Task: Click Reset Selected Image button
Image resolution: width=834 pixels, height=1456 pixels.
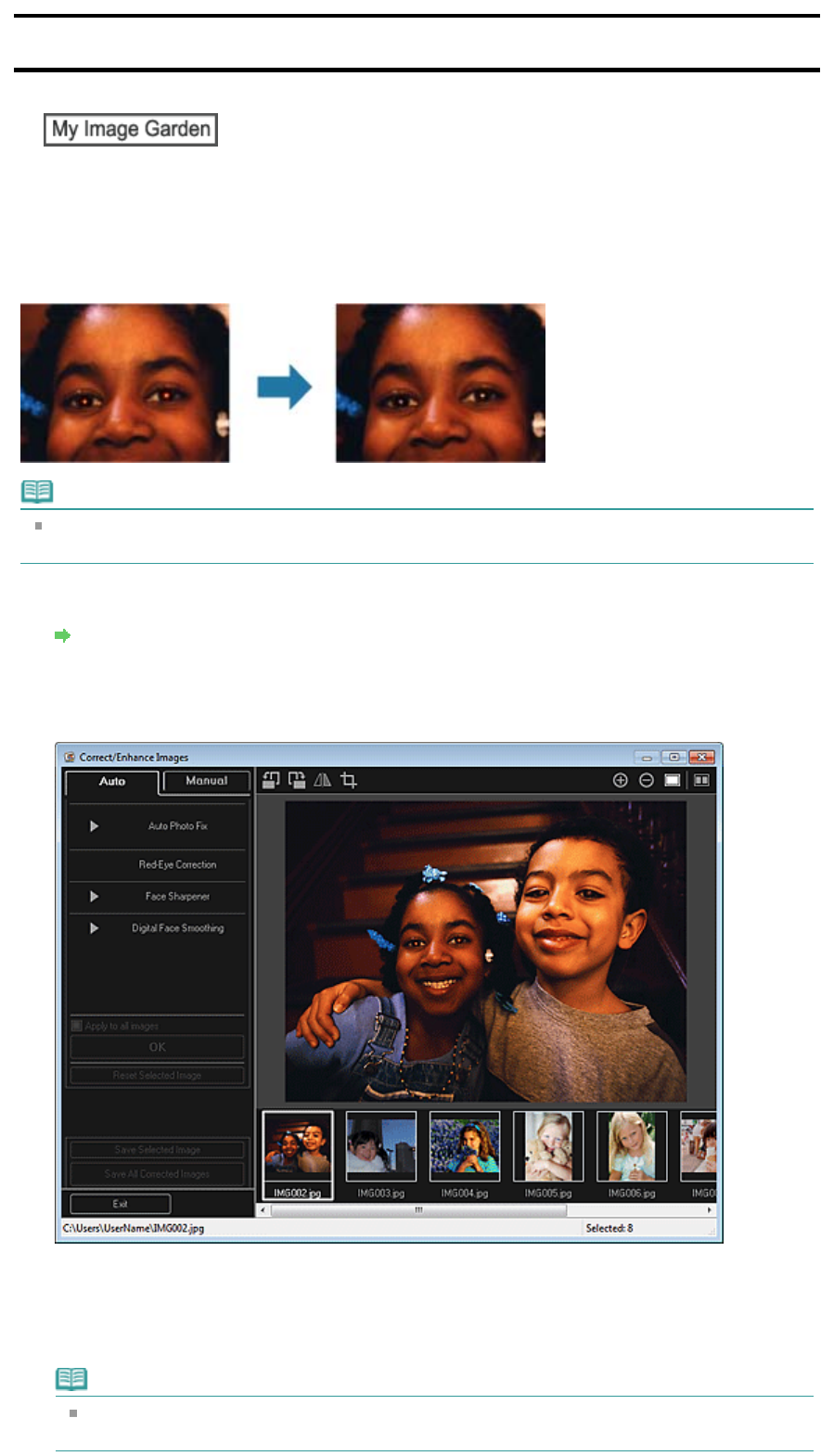Action: coord(158,1075)
